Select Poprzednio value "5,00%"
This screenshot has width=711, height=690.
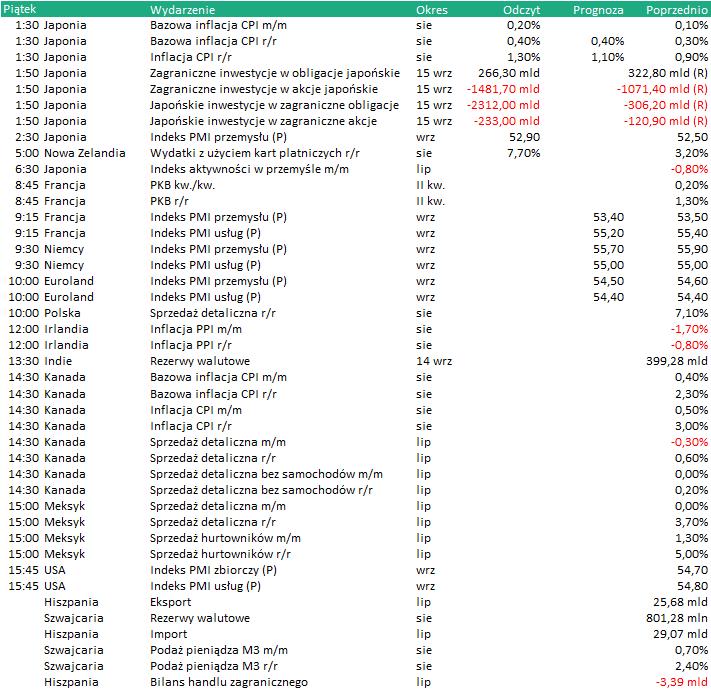click(x=691, y=554)
